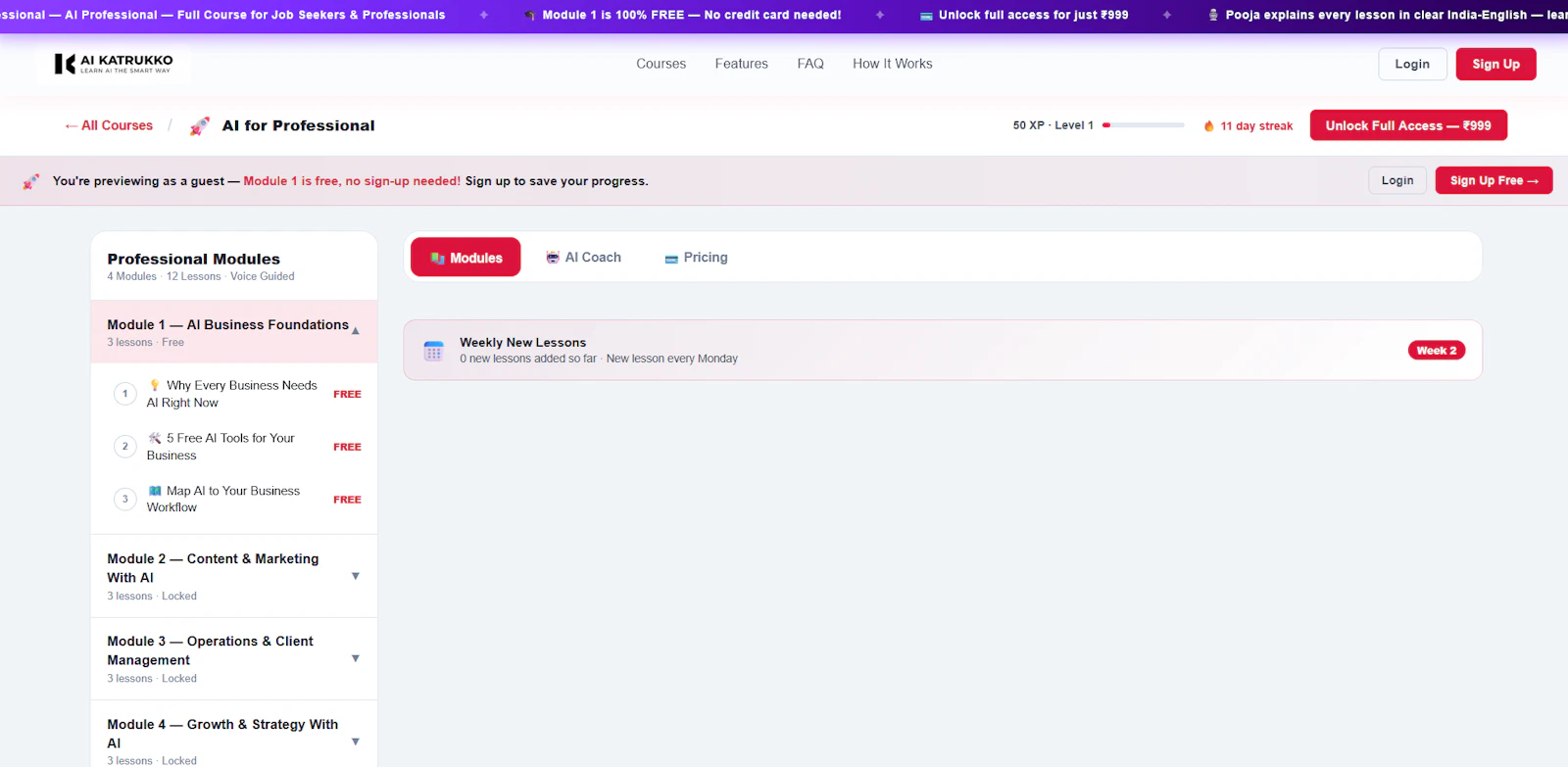This screenshot has height=767, width=1568.
Task: Click the map icon in lesson 3
Action: click(x=154, y=491)
